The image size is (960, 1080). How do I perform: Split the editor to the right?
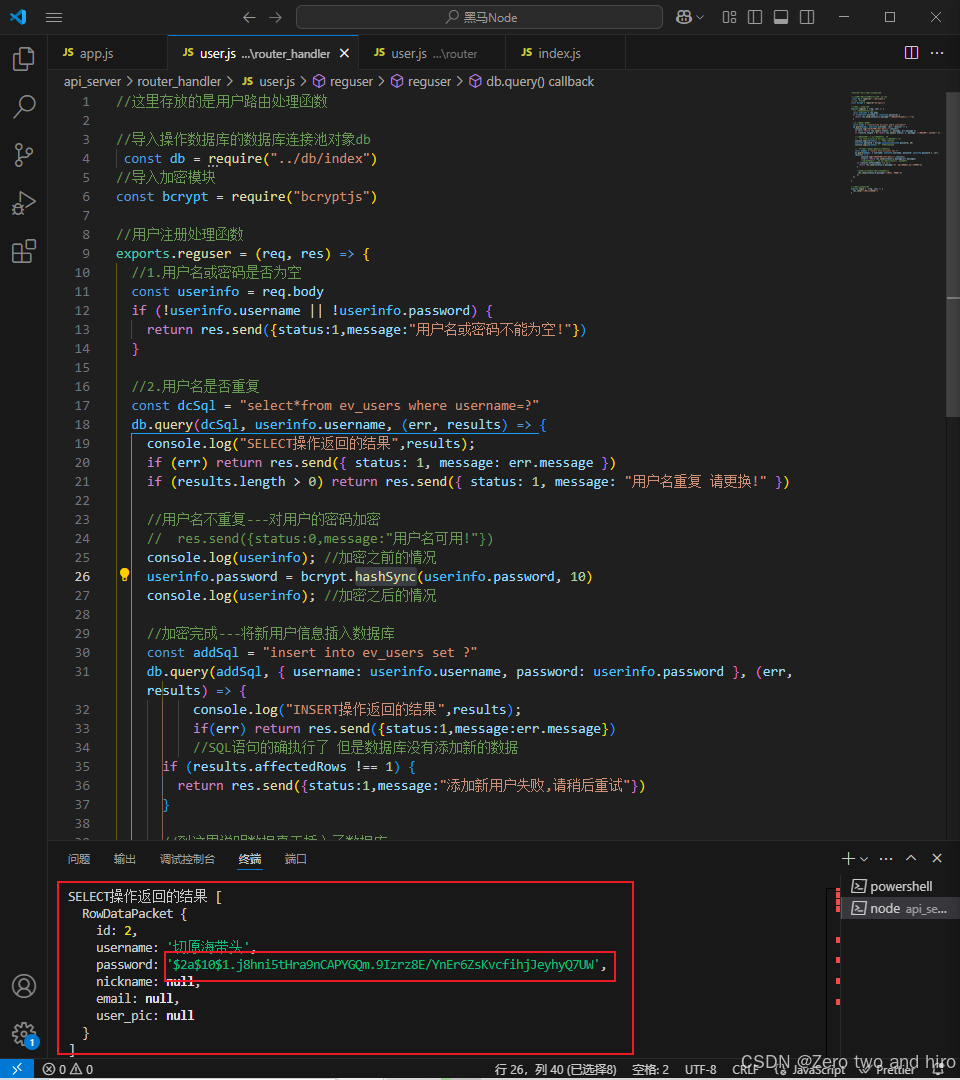coord(910,52)
